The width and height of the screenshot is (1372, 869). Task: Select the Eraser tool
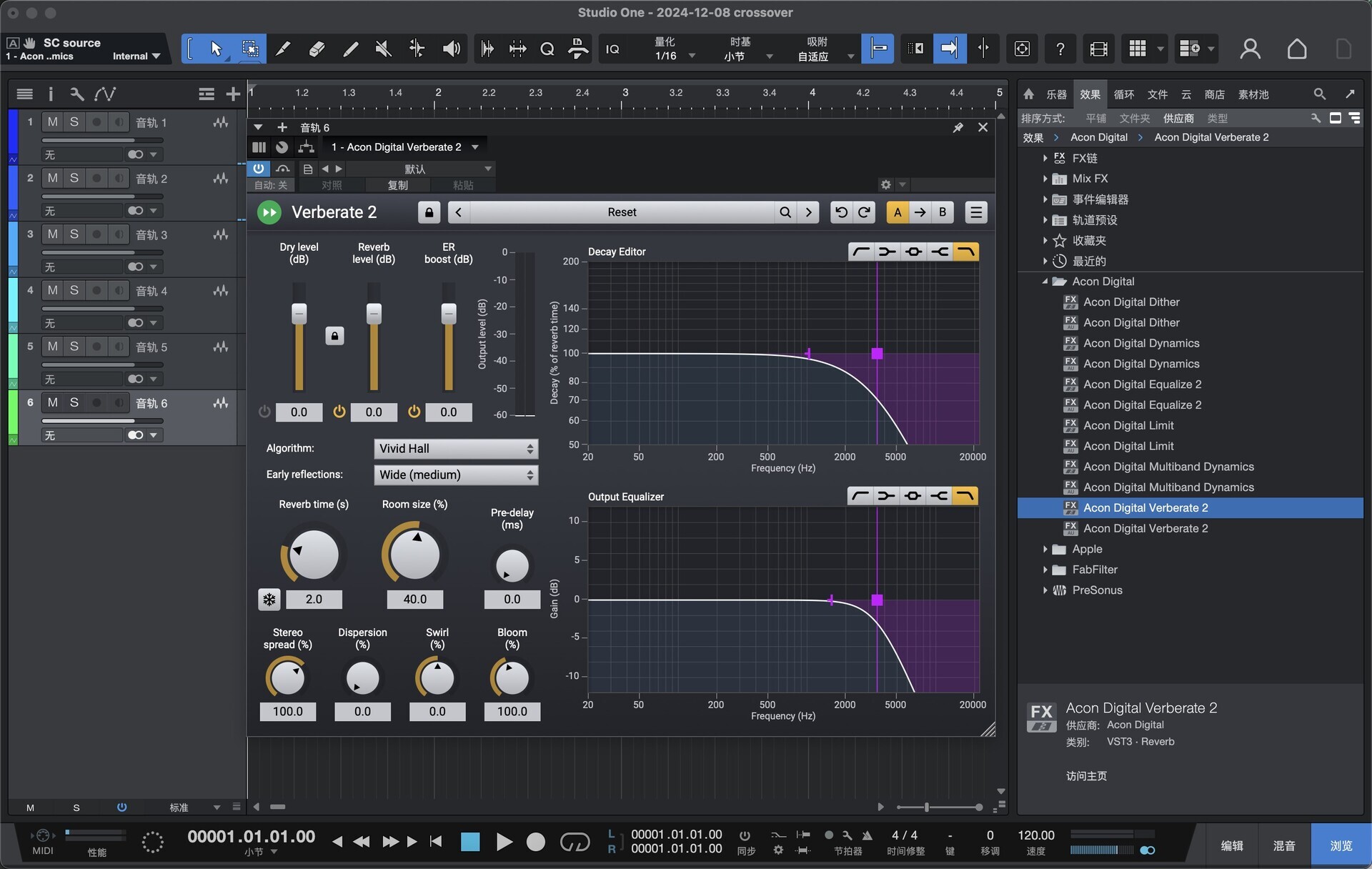tap(317, 49)
